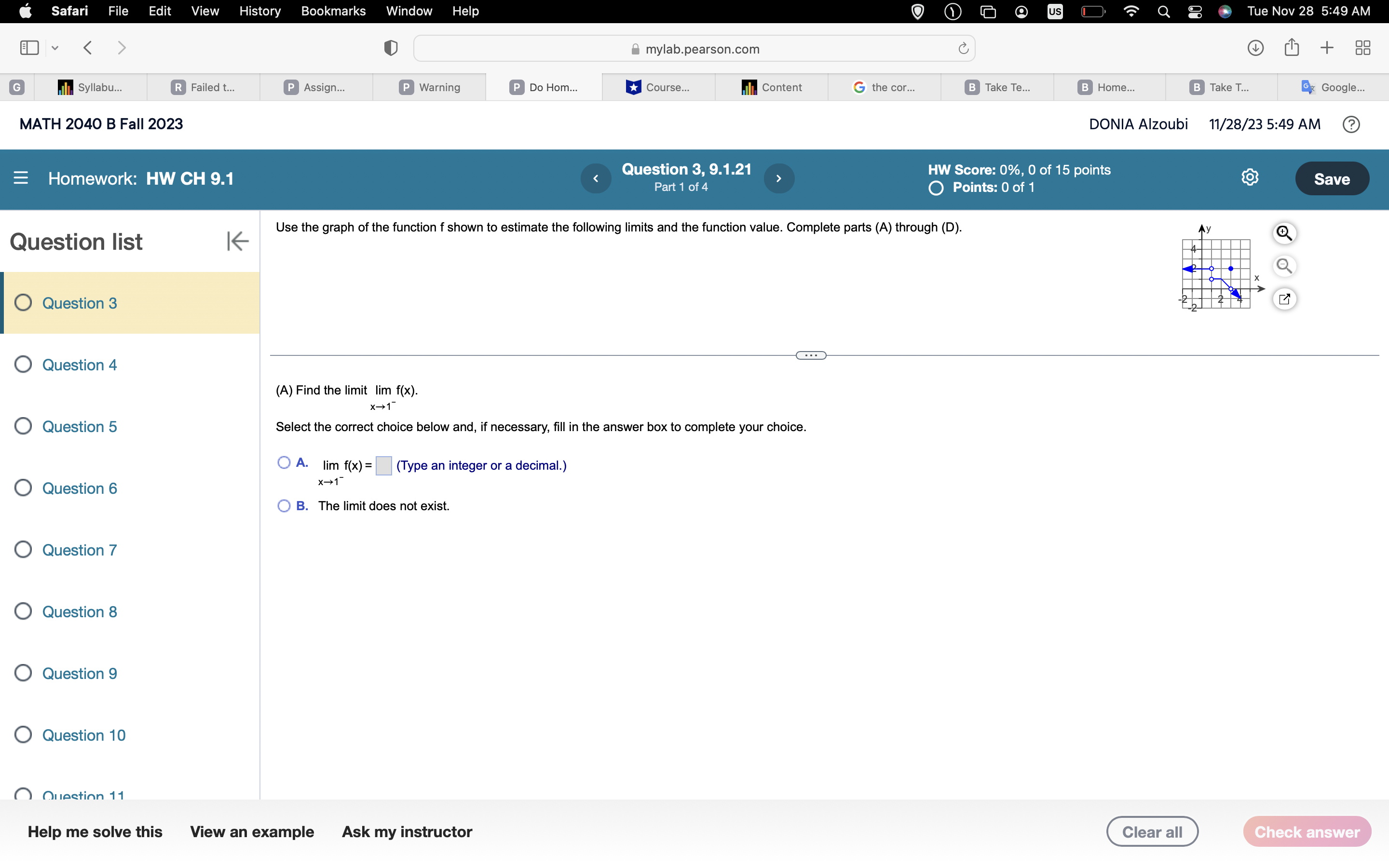Click the Check answer button
This screenshot has height=868, width=1389.
[1307, 831]
